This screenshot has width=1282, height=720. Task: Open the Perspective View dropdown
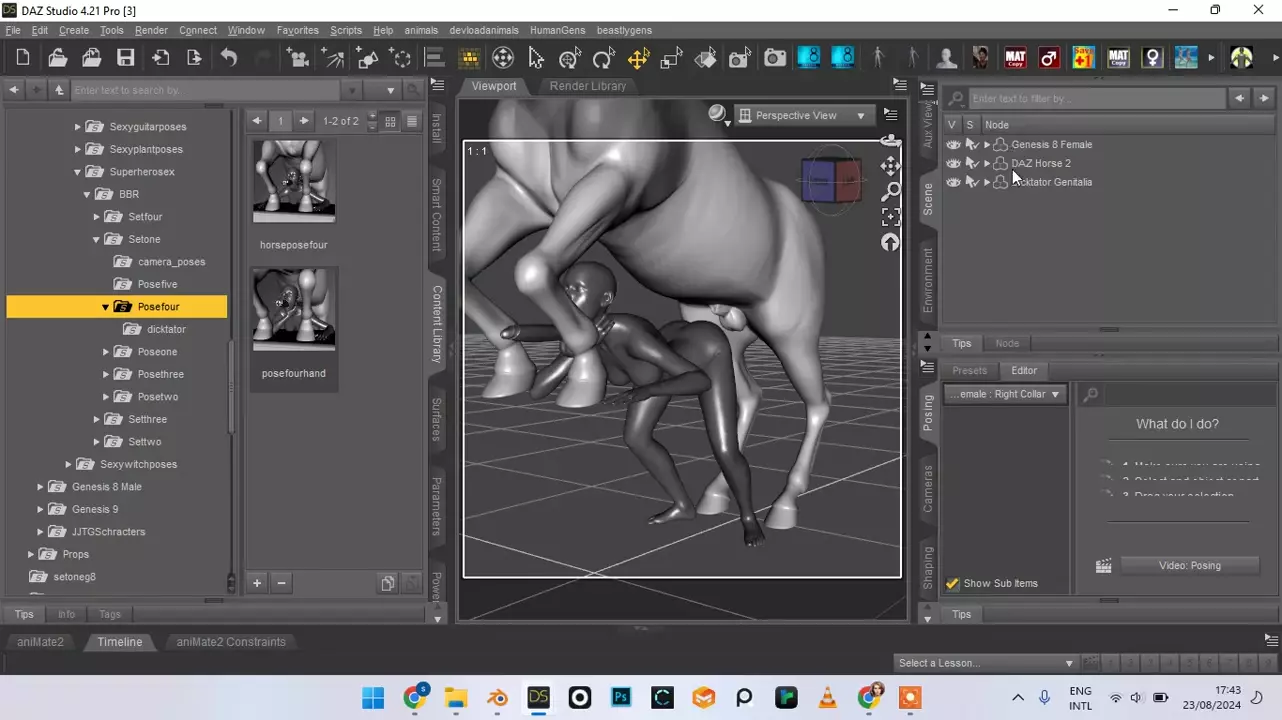click(x=803, y=116)
